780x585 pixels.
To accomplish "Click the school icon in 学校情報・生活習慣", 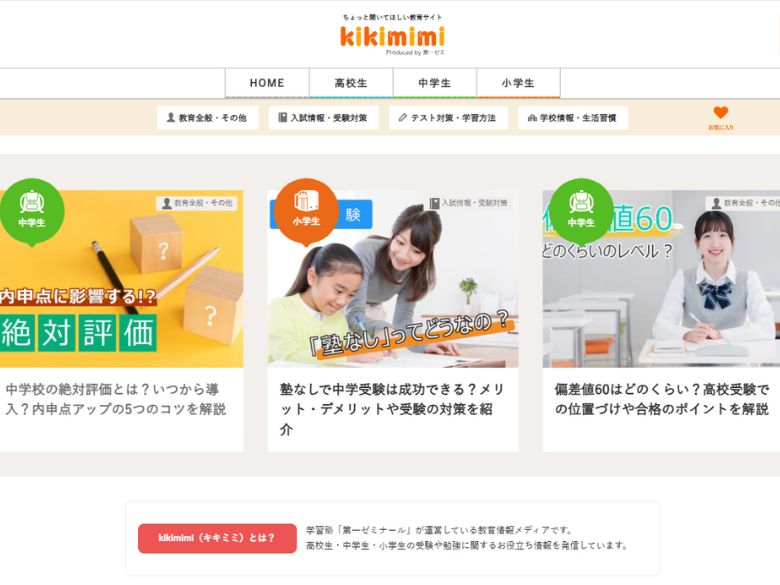I will [532, 118].
